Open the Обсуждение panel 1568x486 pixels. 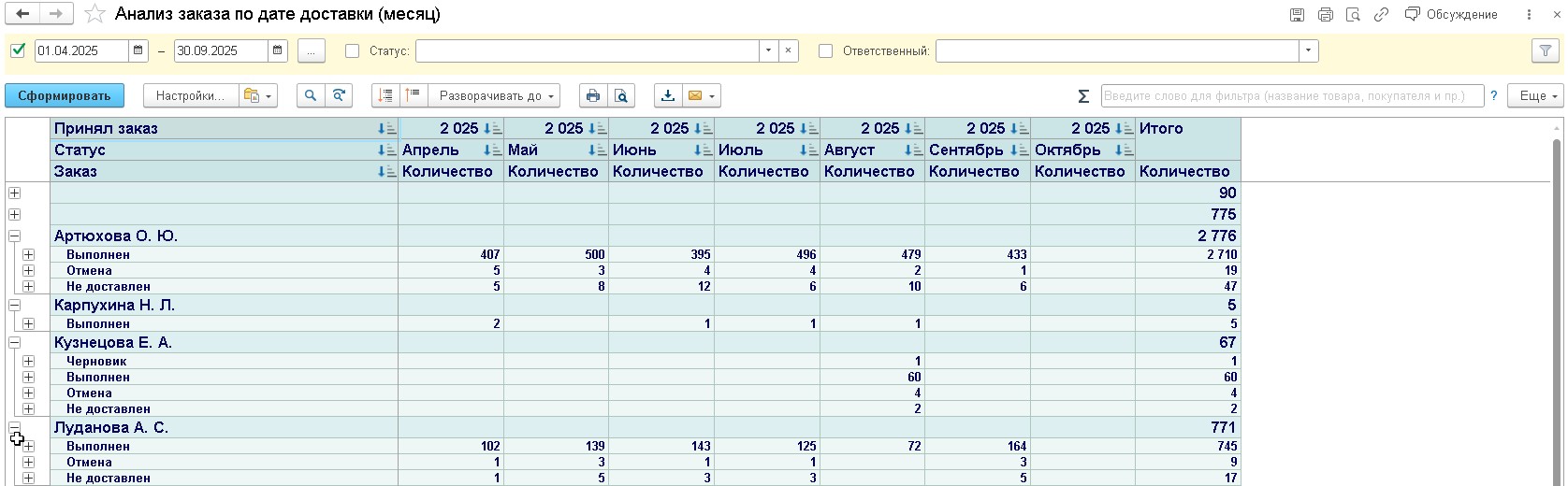point(1451,14)
